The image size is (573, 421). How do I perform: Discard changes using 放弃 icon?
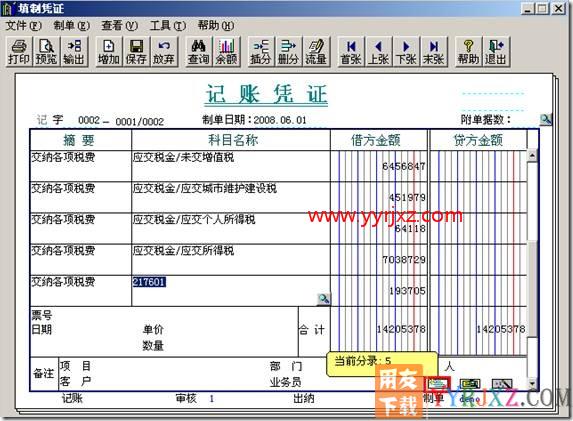coord(164,52)
